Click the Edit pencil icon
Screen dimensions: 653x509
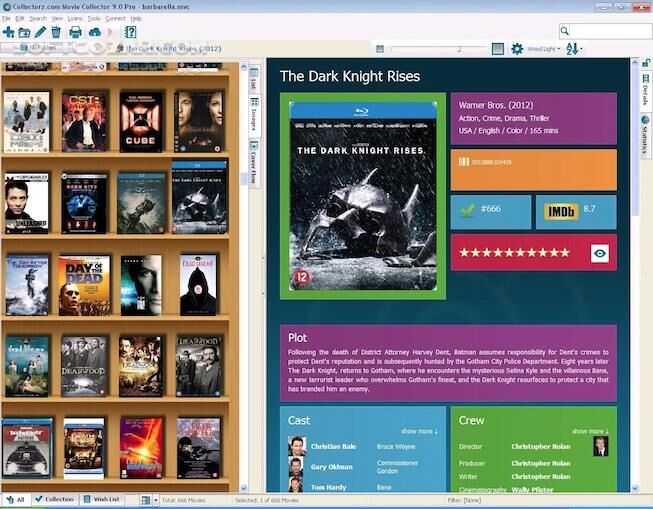pos(40,32)
